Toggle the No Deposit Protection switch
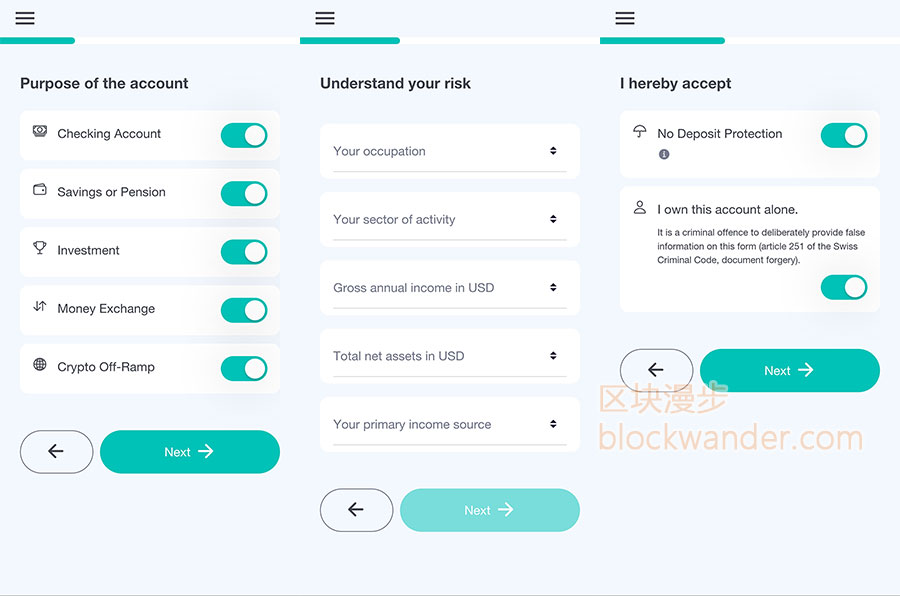 pos(844,135)
